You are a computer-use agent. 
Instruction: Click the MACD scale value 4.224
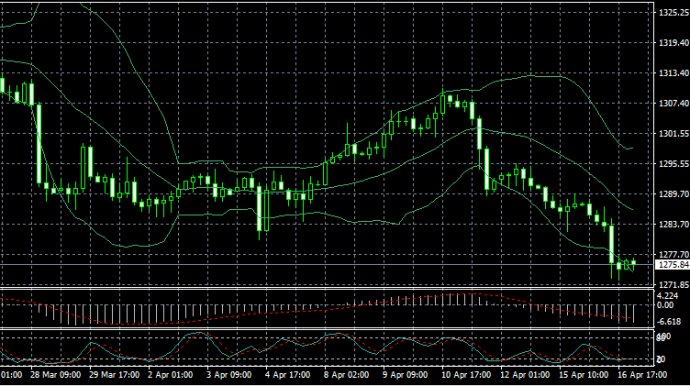point(667,296)
